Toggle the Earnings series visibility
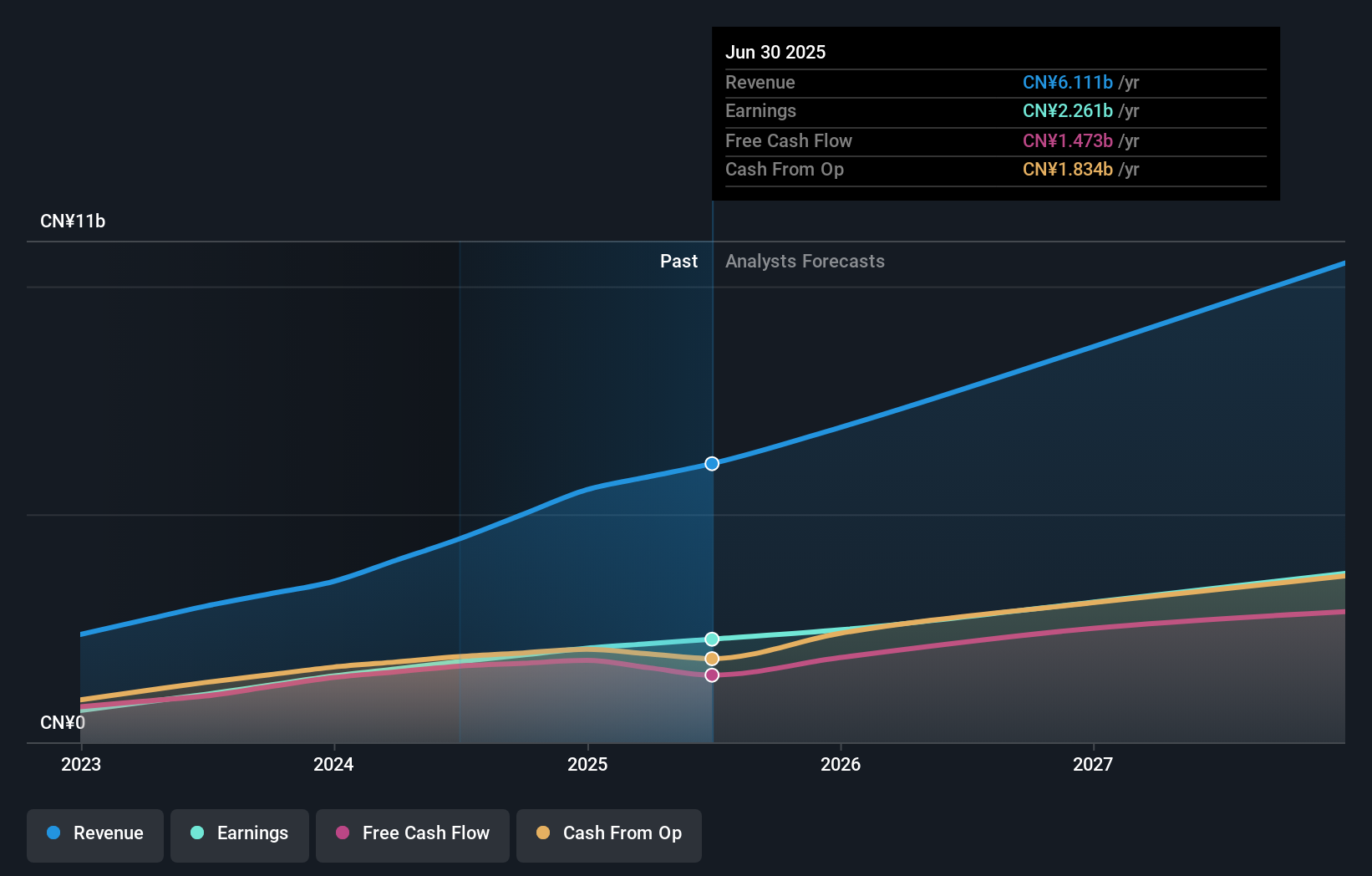 [x=239, y=833]
